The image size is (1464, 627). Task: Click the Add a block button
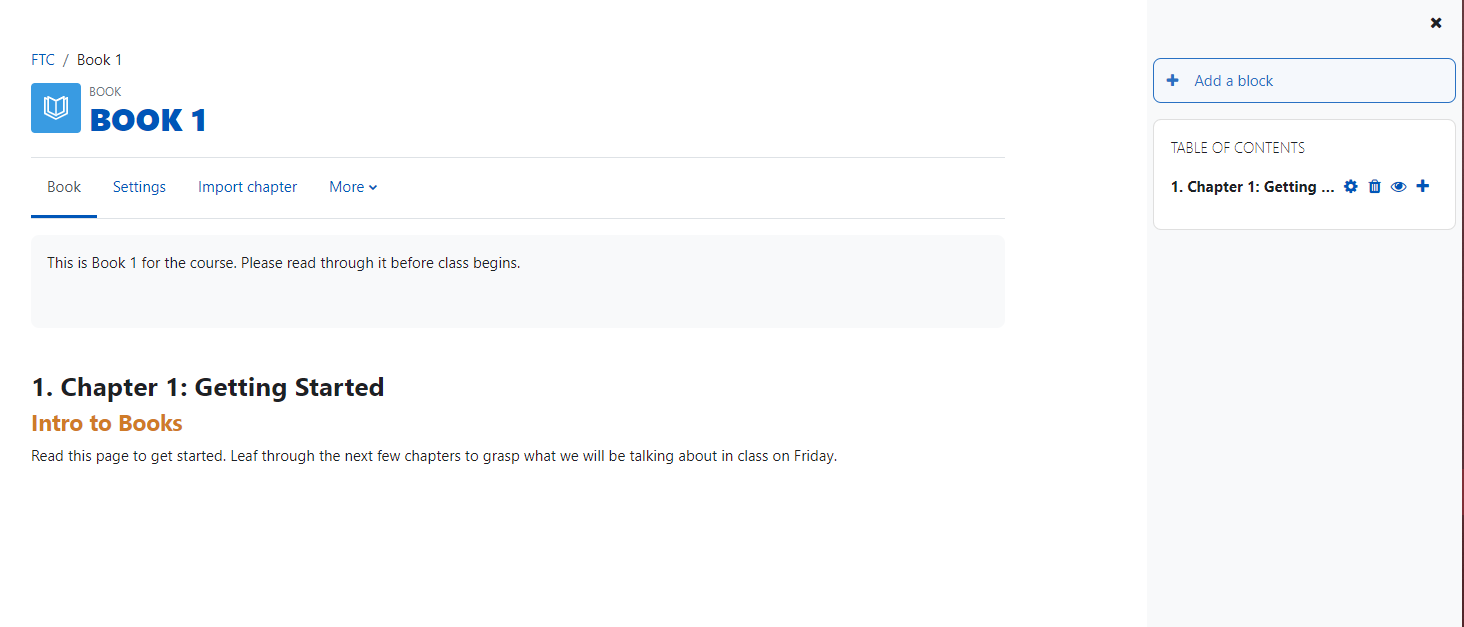tap(1304, 81)
